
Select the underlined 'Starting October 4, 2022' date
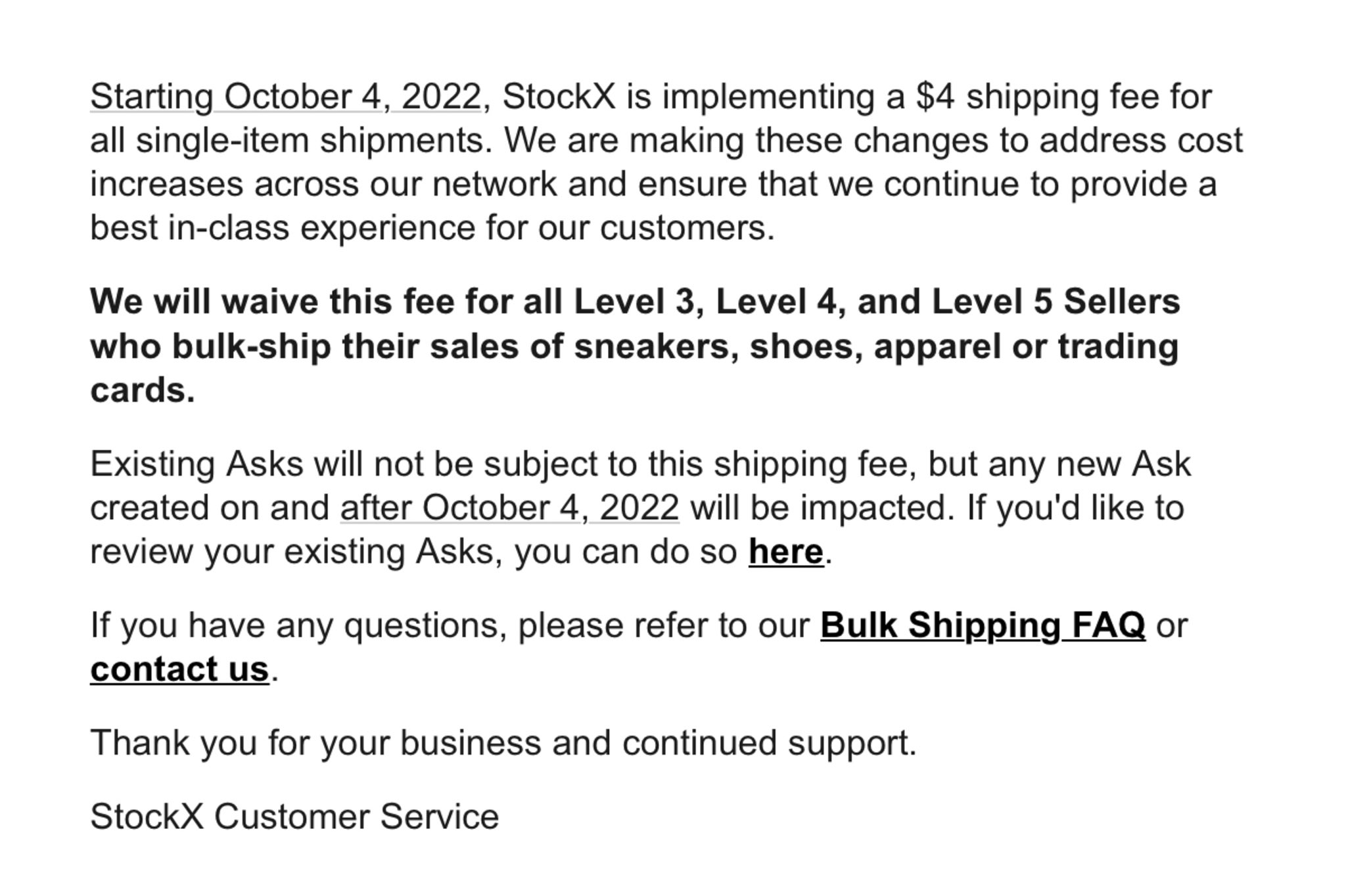[x=285, y=97]
